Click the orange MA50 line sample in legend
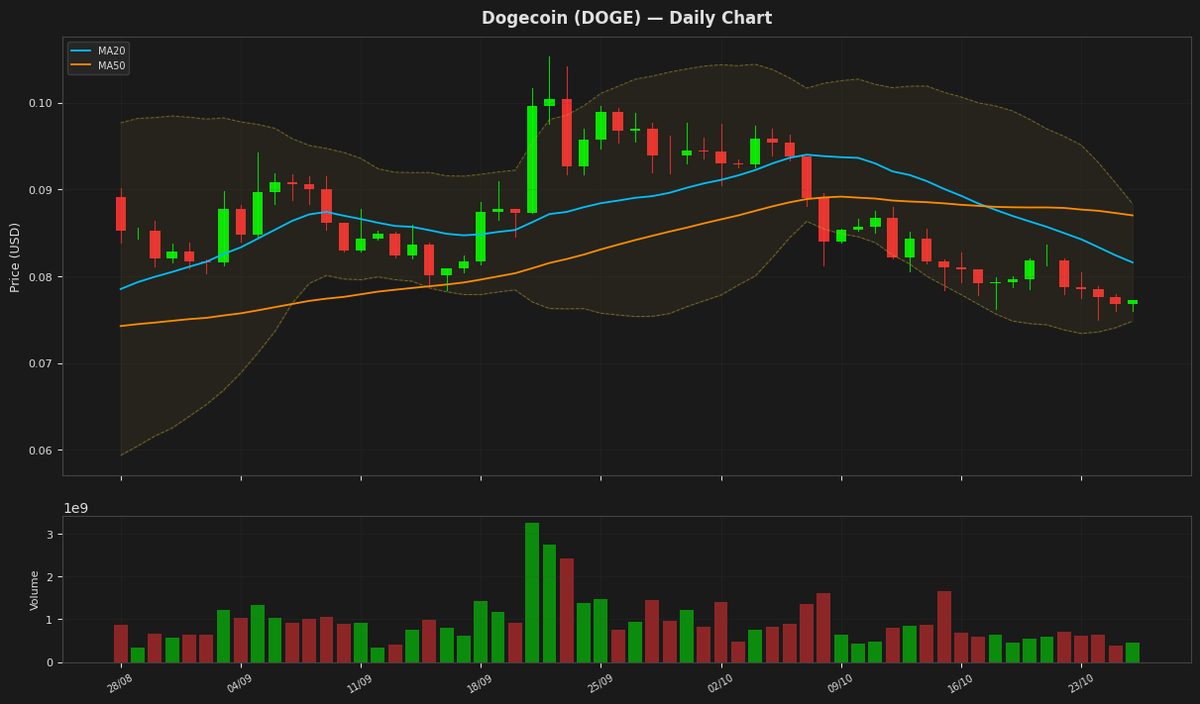This screenshot has width=1200, height=704. [x=81, y=66]
